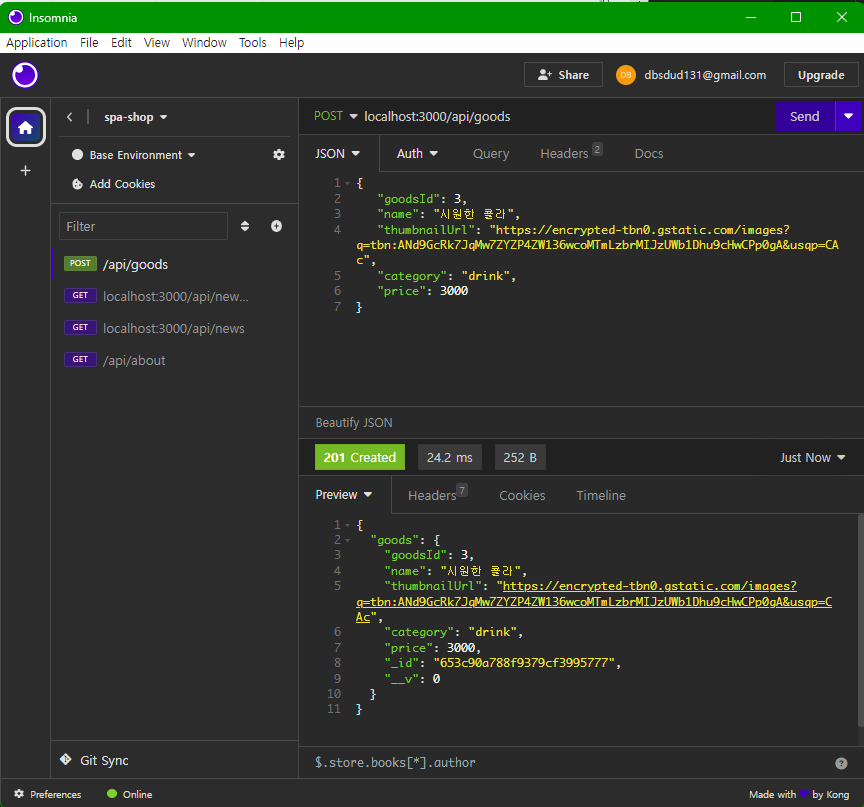This screenshot has width=864, height=807.
Task: Open the Help menu
Action: point(291,42)
